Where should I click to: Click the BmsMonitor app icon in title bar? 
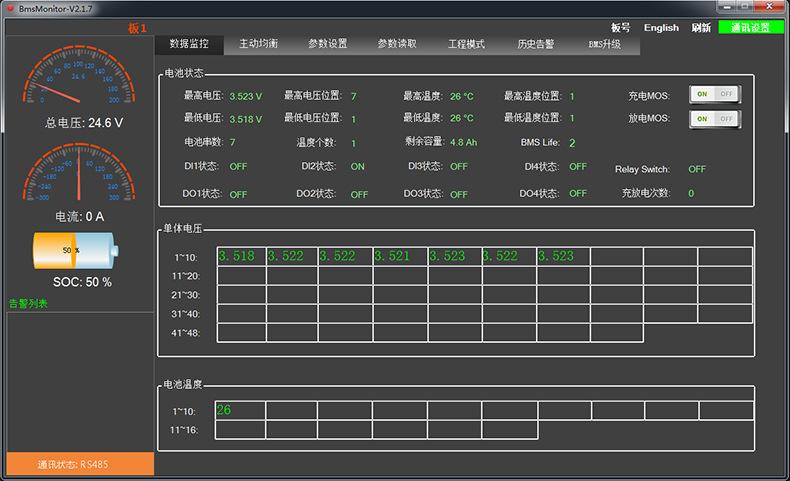10,8
